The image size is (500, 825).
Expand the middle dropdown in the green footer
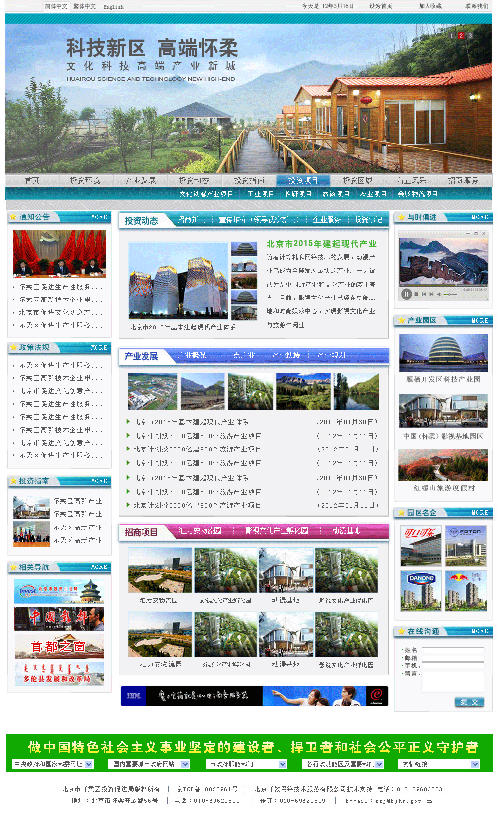(246, 764)
